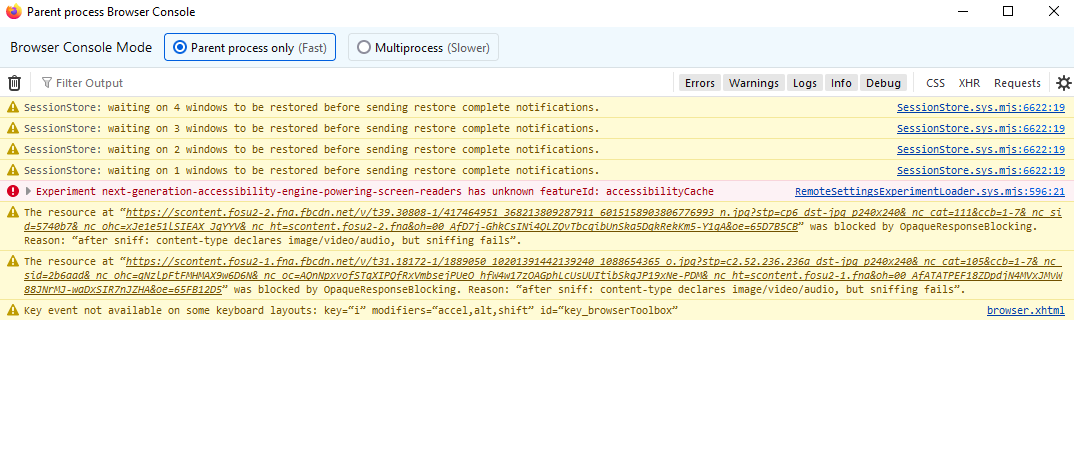Click warning icon on '3 windows' message
1074x456 pixels.
coord(12,128)
